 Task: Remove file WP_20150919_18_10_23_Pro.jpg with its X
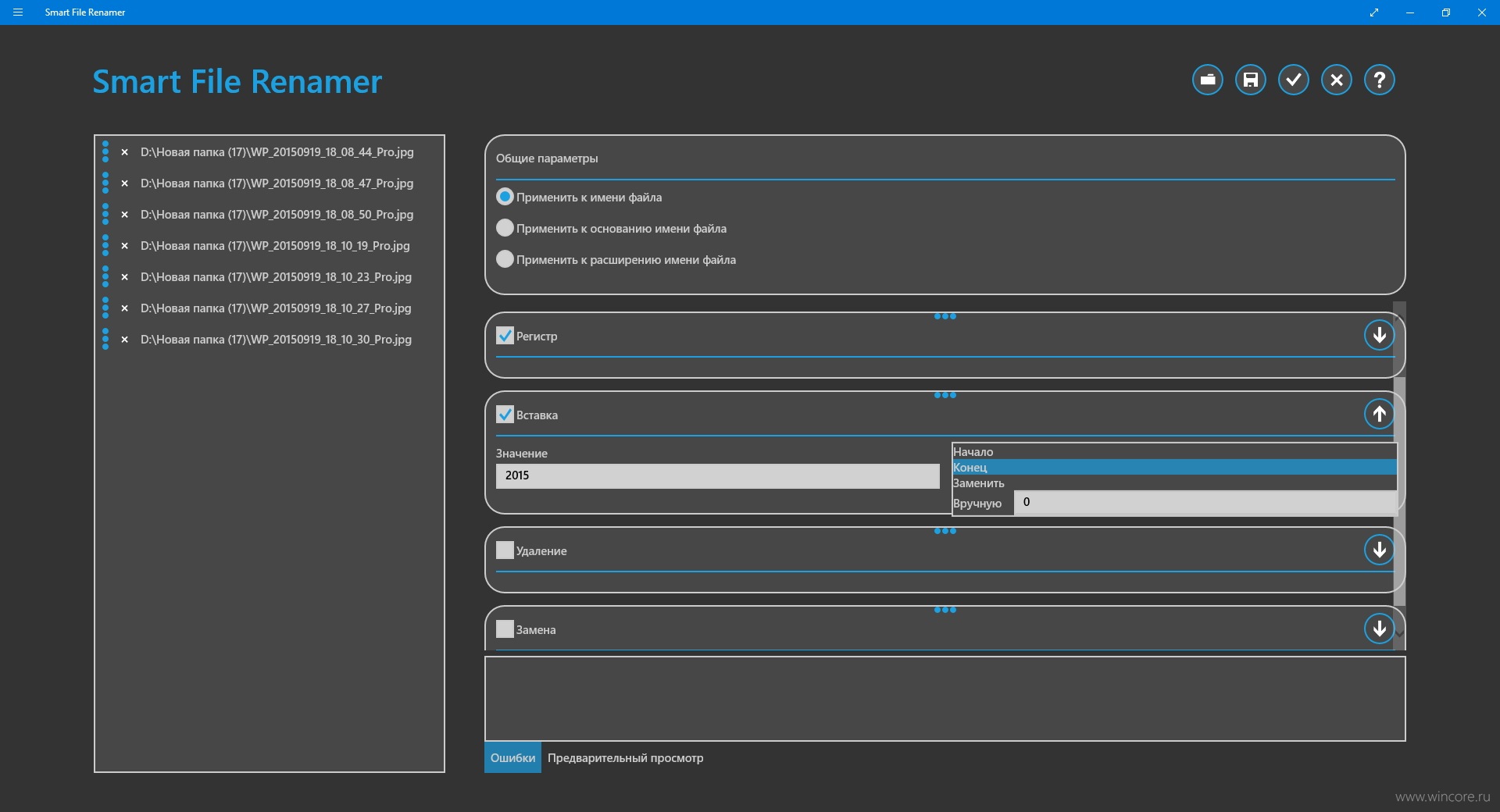tap(124, 277)
